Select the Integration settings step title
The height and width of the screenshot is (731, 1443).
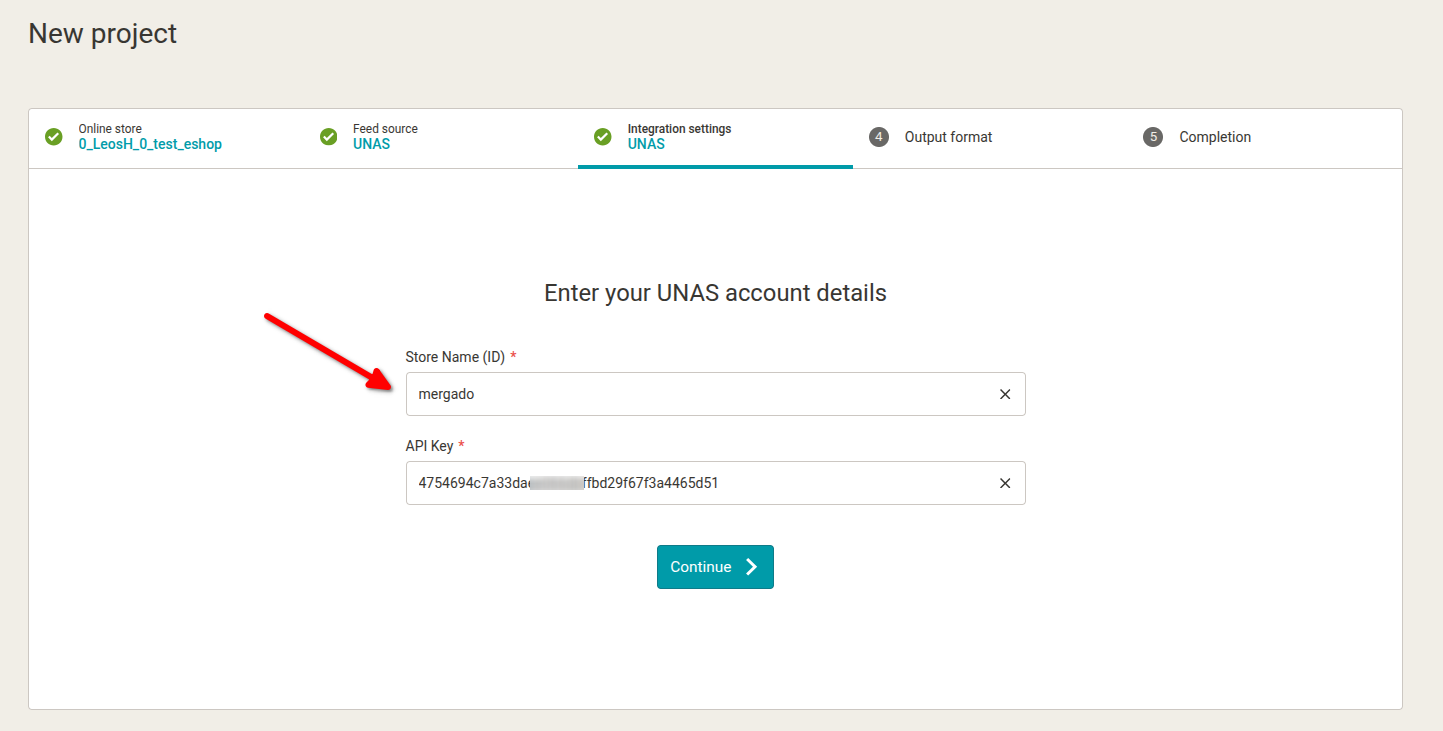679,129
